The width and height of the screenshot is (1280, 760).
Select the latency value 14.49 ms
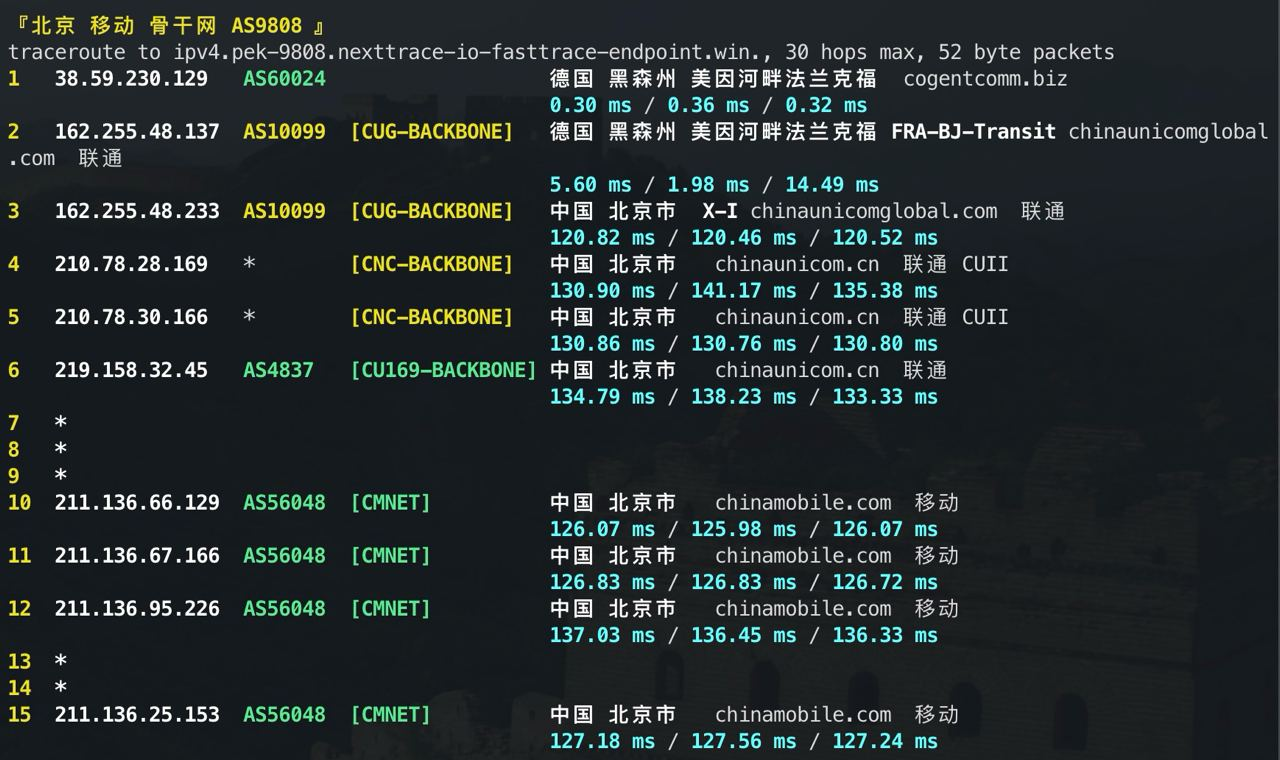tap(832, 185)
